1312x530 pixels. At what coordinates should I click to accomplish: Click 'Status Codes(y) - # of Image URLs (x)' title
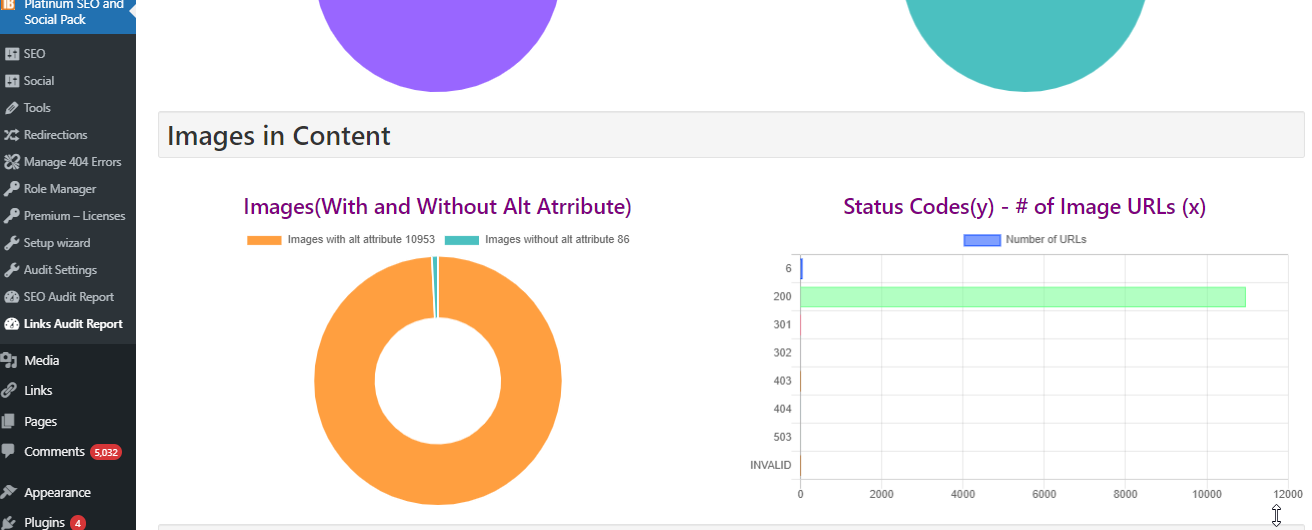click(x=1025, y=207)
